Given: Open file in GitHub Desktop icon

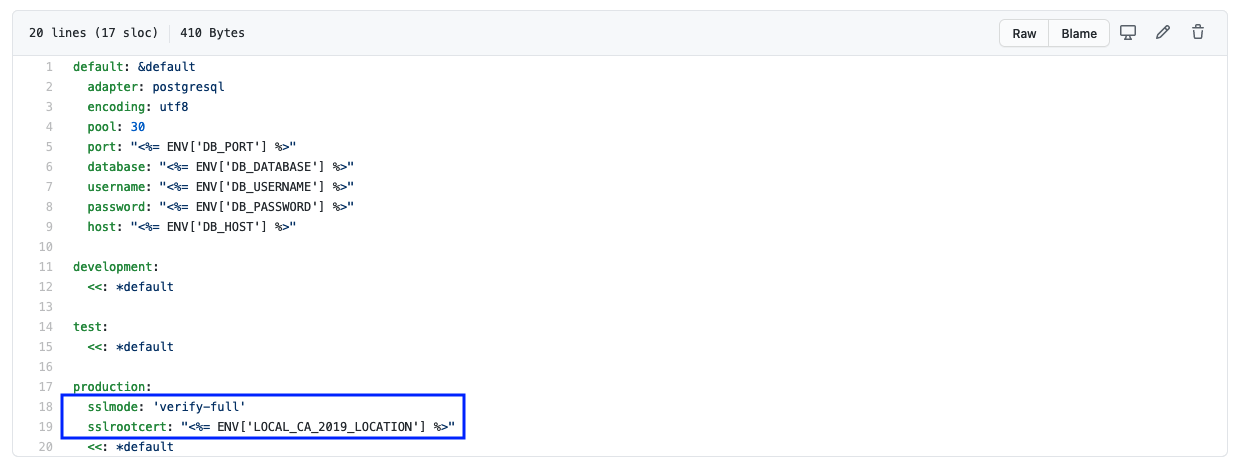Looking at the screenshot, I should (1128, 33).
